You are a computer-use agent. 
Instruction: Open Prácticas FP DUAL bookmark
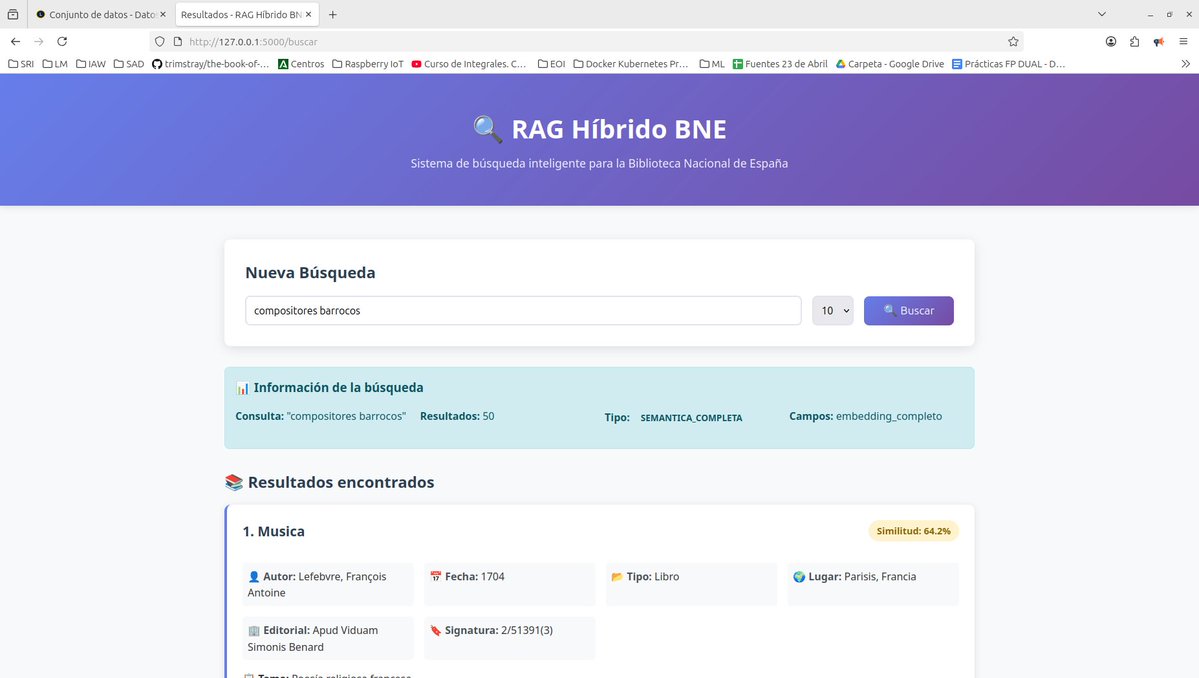(1009, 64)
